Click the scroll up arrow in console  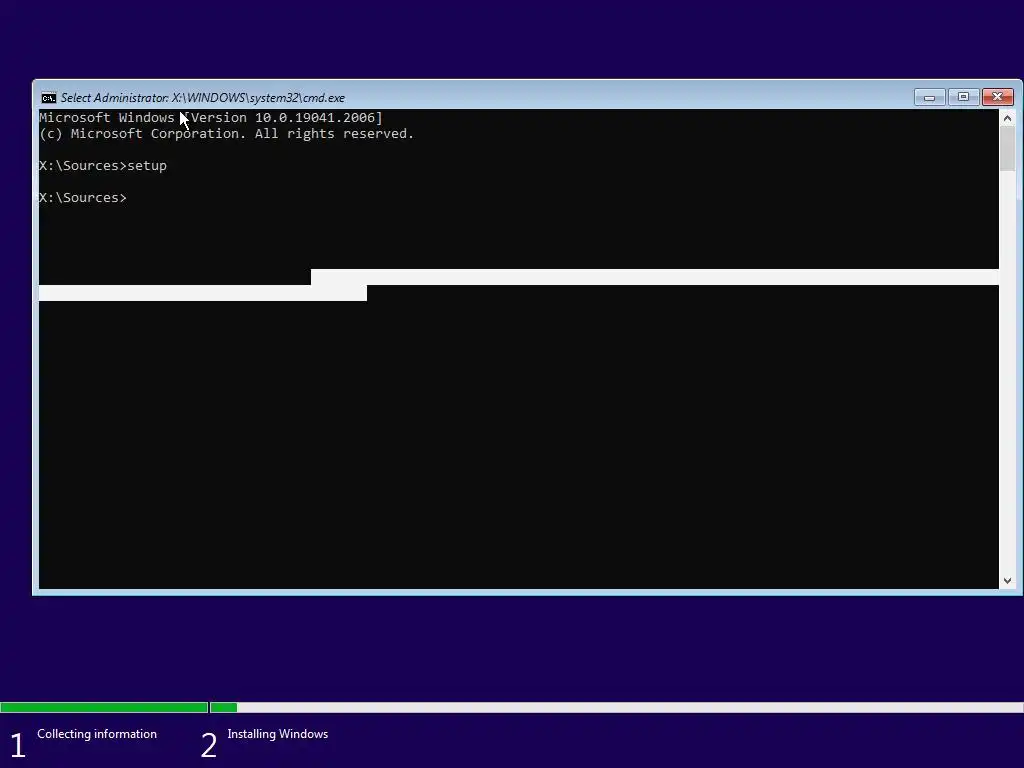tap(1007, 118)
